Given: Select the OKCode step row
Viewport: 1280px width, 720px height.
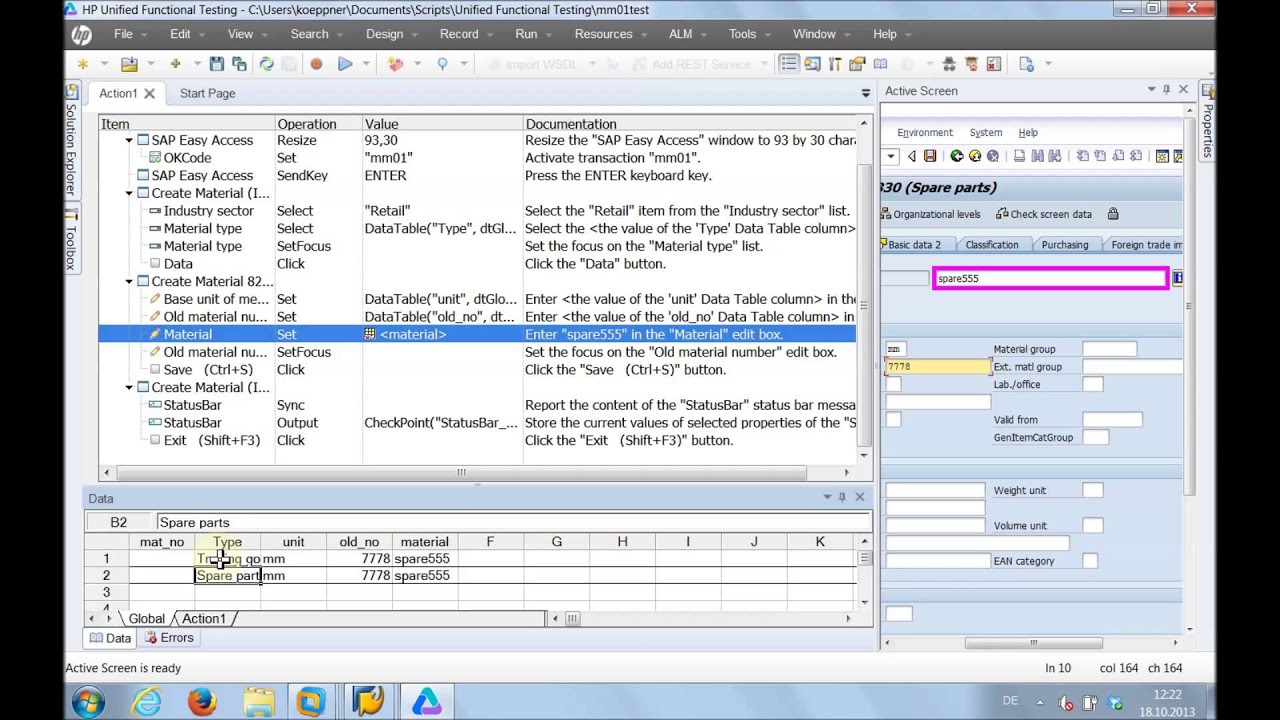Looking at the screenshot, I should coord(477,157).
